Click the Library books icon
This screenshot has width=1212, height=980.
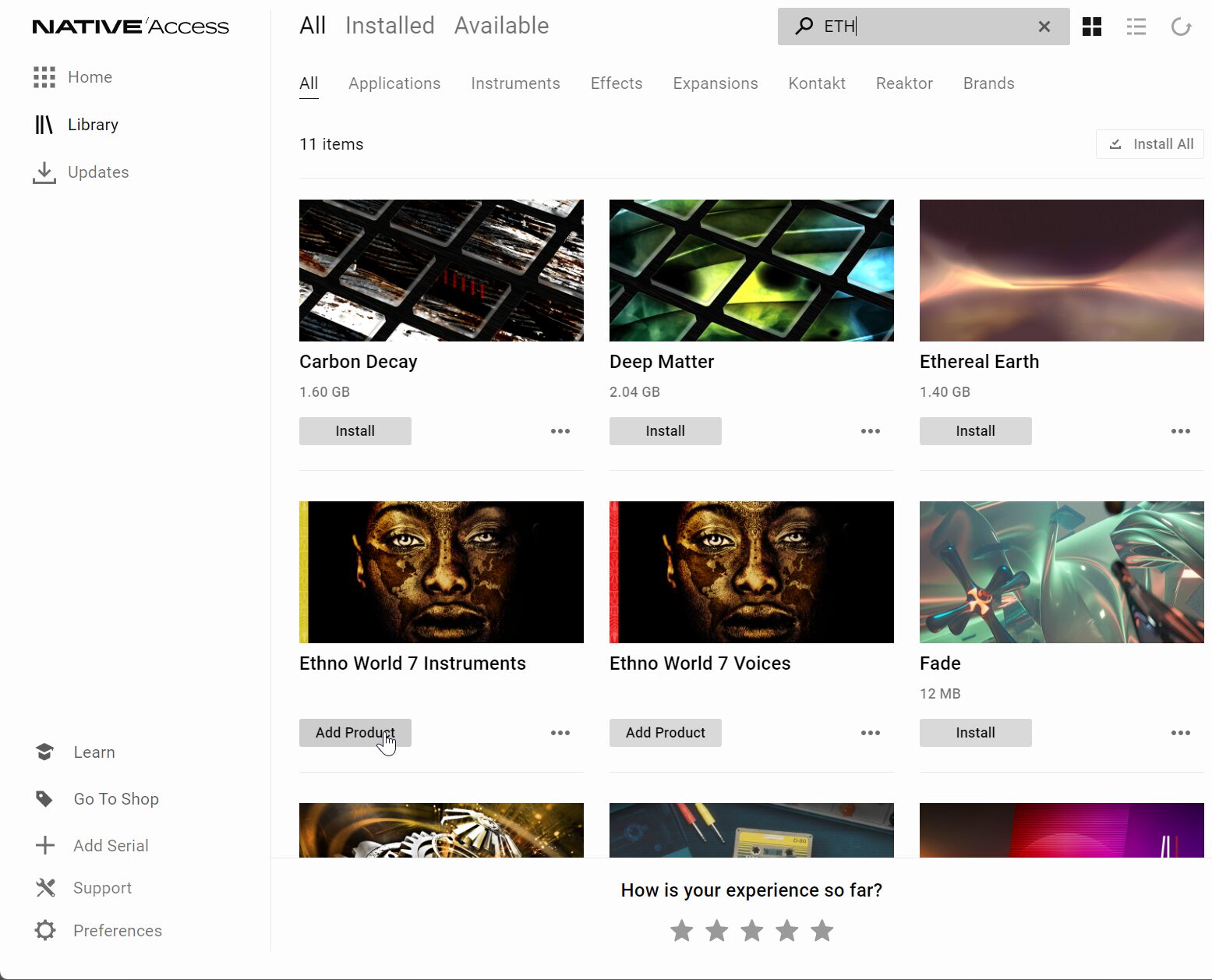44,125
